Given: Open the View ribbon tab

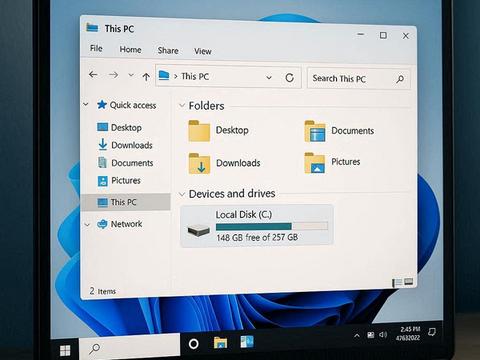Looking at the screenshot, I should coord(203,51).
